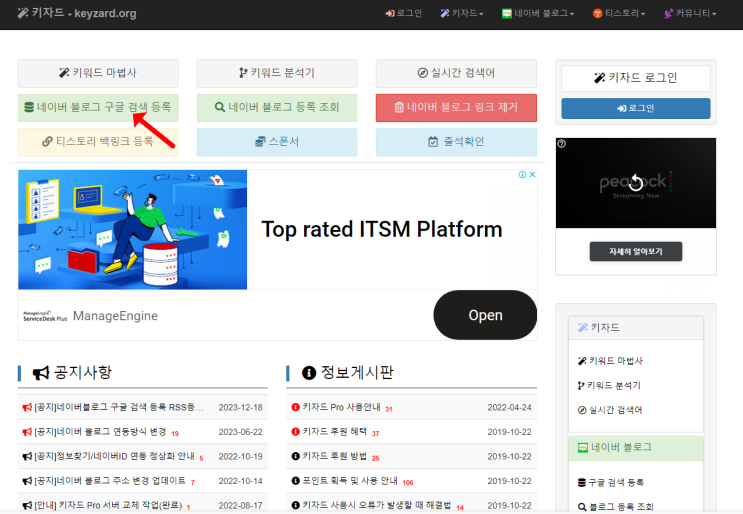Image resolution: width=743 pixels, height=514 pixels.
Task: Open post 키자드 사용시 오류가 발생할 때 해결법
Action: (377, 505)
